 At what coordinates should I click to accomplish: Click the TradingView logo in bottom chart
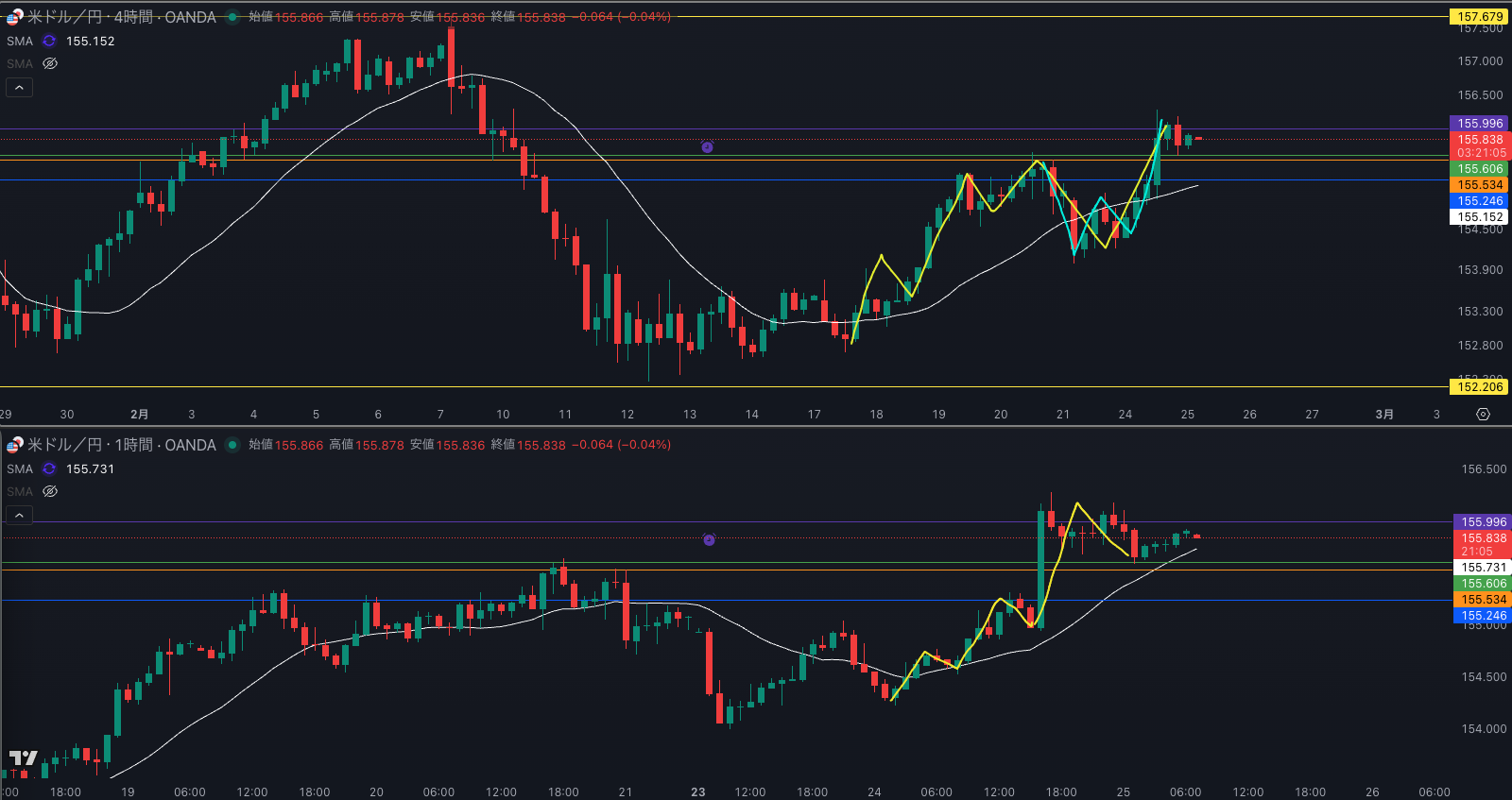pyautogui.click(x=24, y=757)
